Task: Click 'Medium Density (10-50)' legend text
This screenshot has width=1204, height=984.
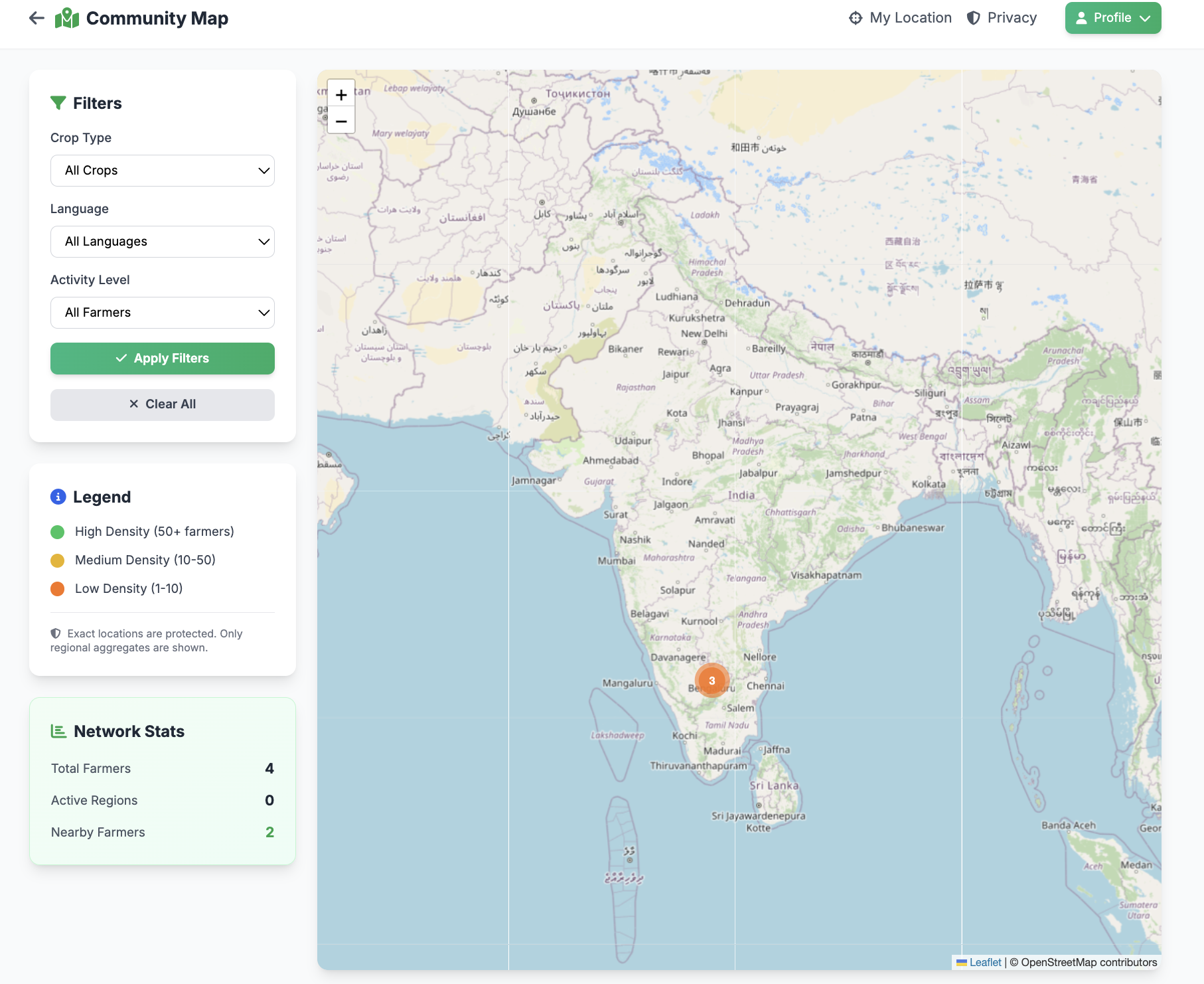Action: [145, 560]
